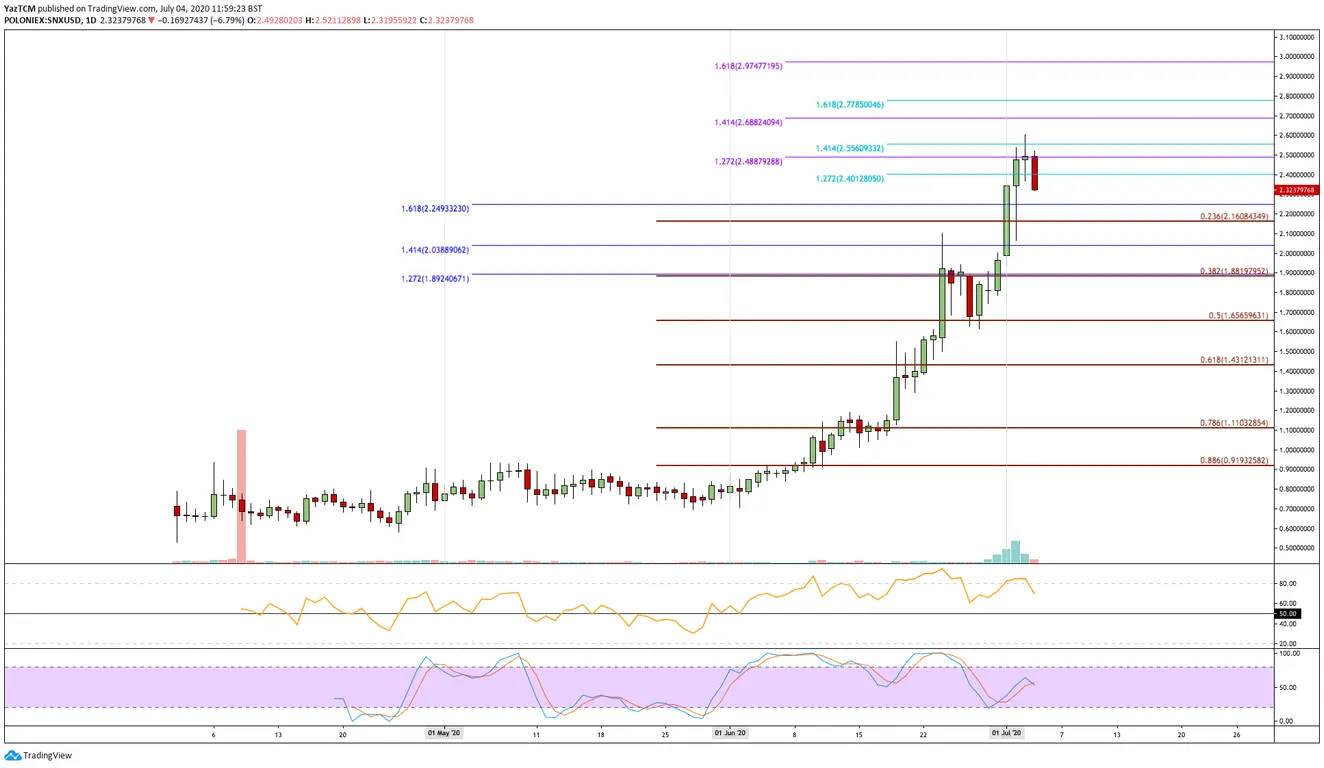The image size is (1324, 768).
Task: Click the 3.10000000 price axis value
Action: coord(1297,37)
